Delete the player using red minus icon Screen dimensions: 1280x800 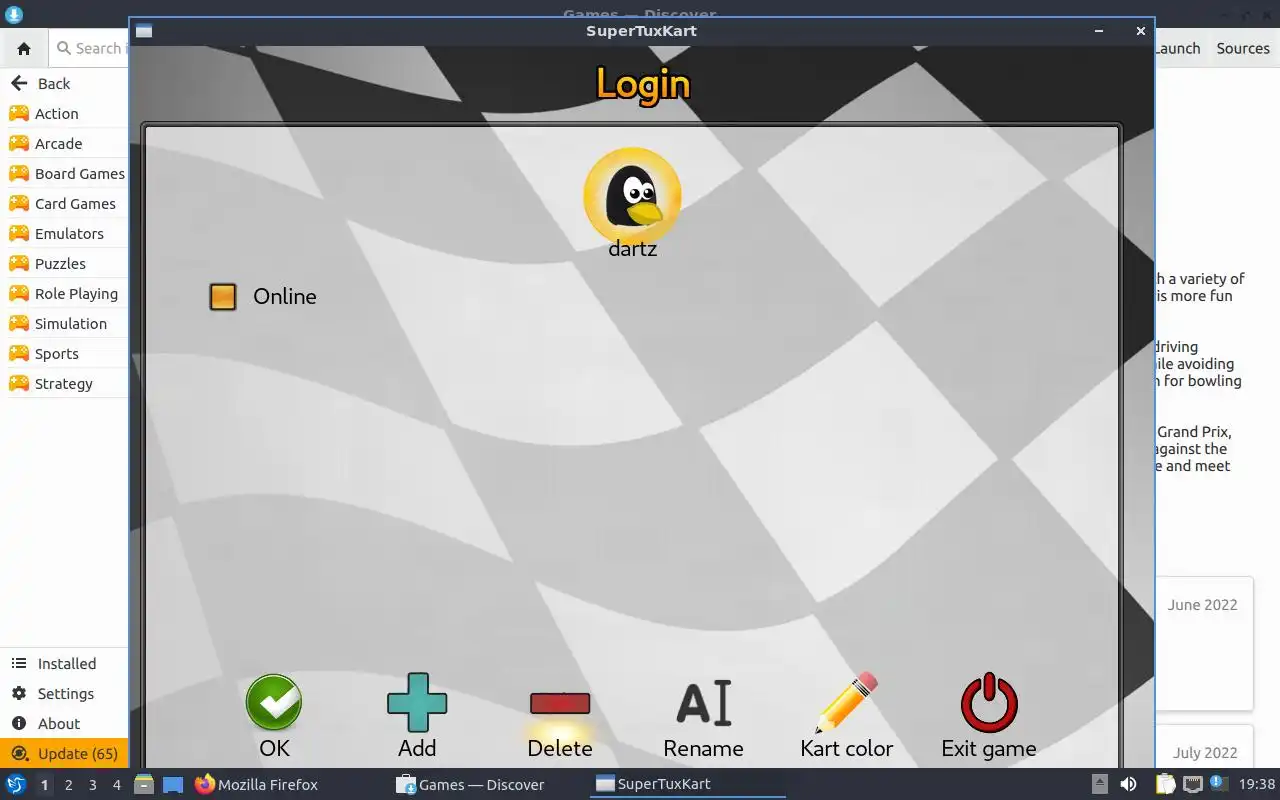click(x=560, y=703)
